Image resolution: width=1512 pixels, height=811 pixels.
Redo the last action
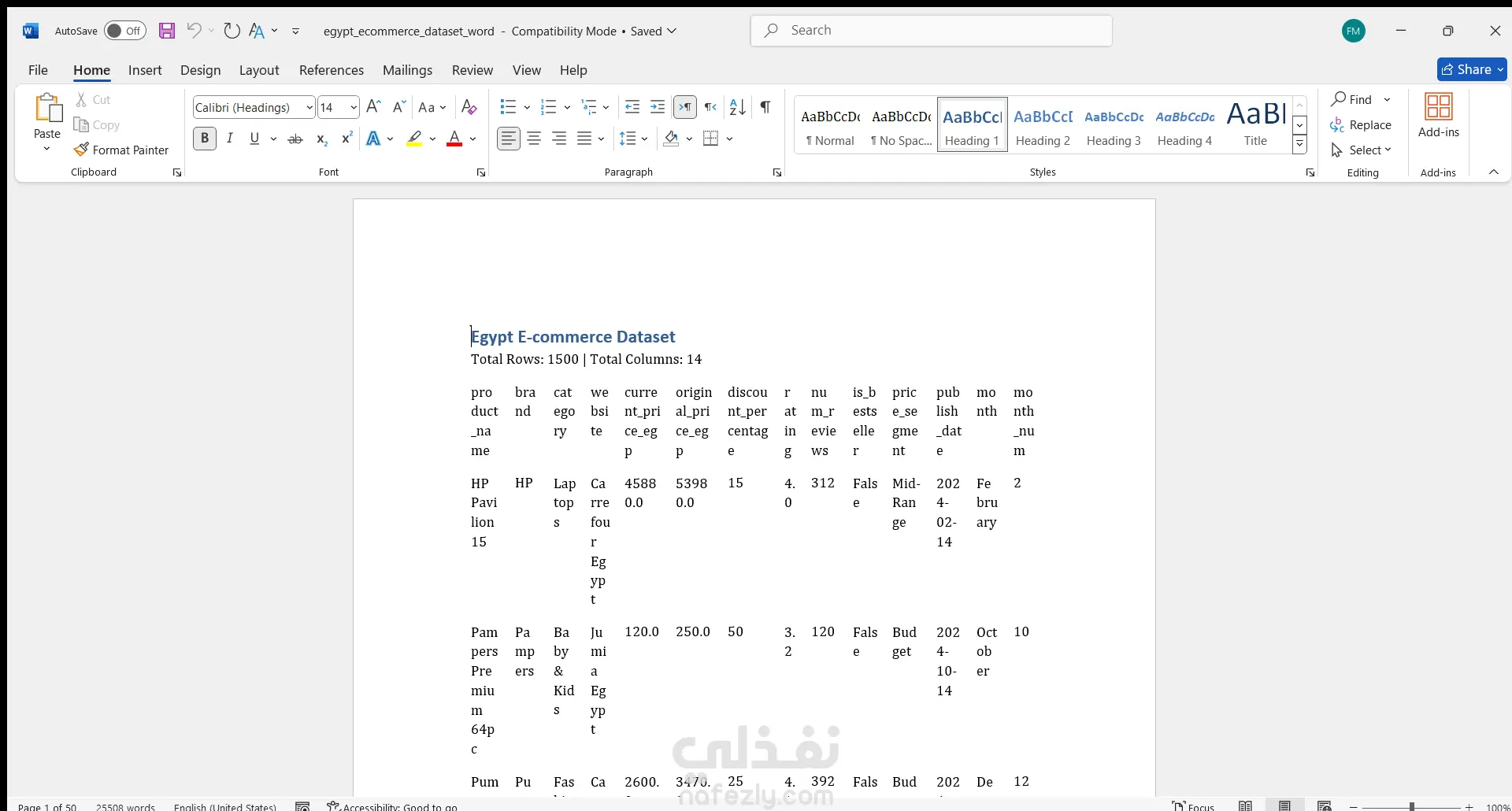click(x=232, y=31)
